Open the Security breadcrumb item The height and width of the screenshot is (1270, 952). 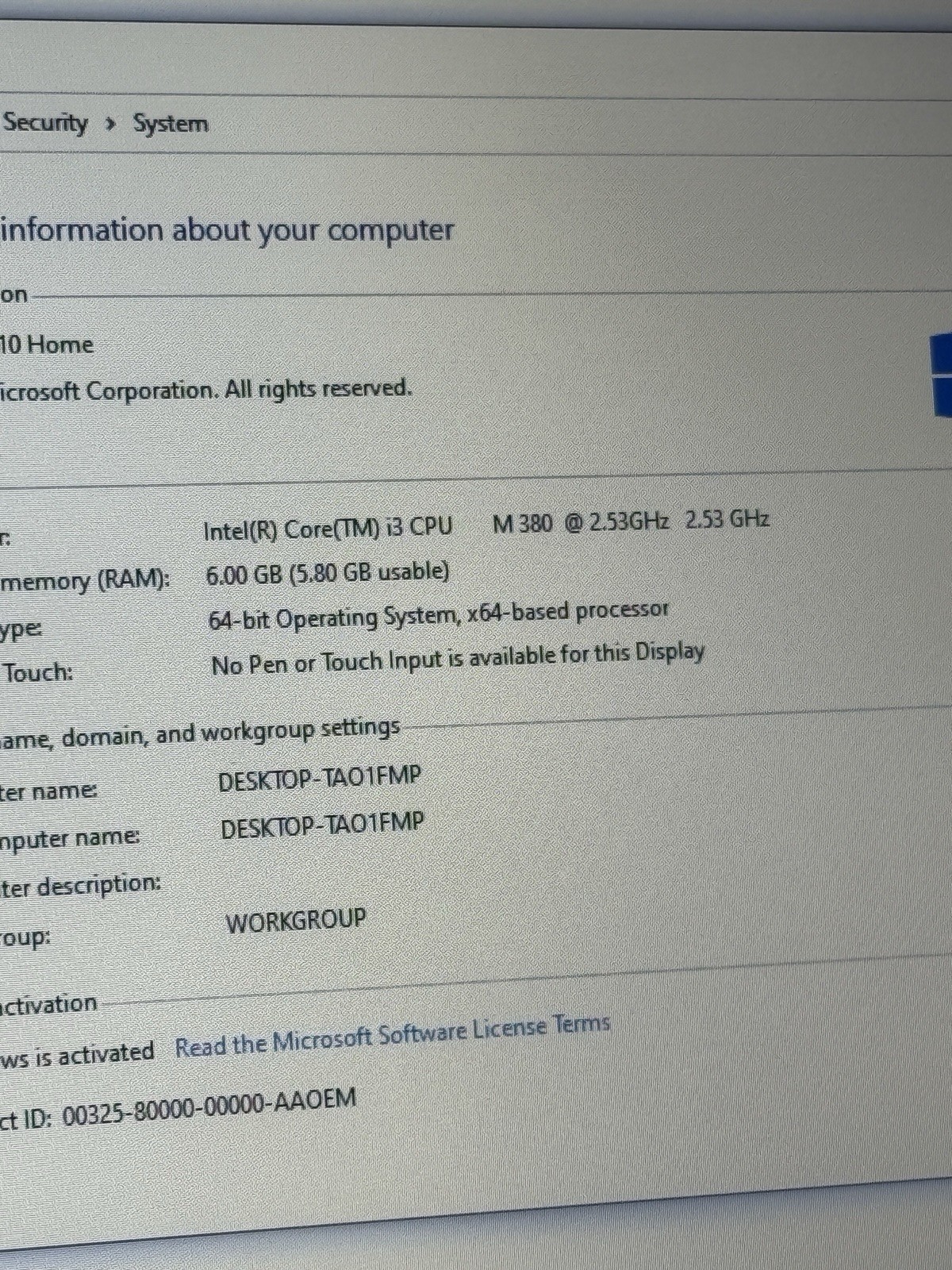pos(44,123)
